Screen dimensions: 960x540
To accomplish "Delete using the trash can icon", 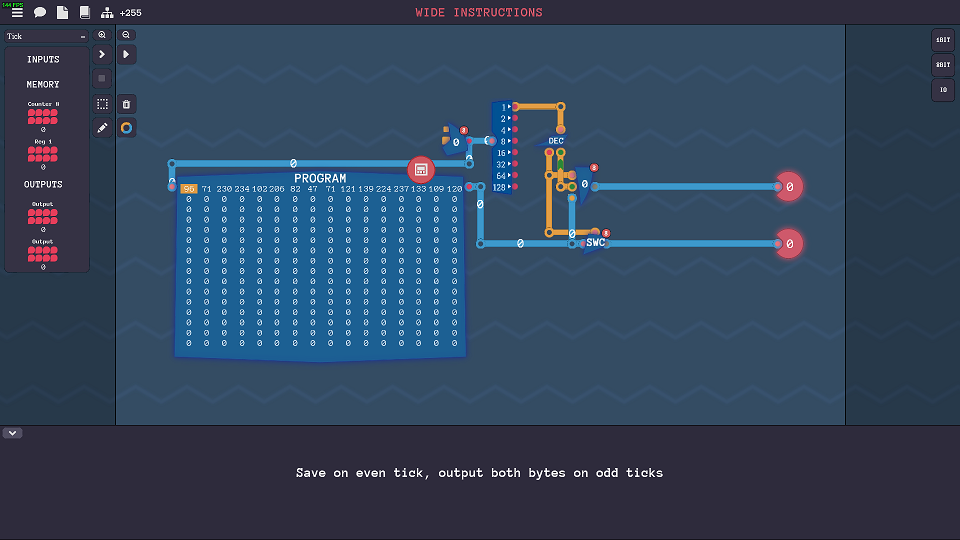I will [x=126, y=104].
